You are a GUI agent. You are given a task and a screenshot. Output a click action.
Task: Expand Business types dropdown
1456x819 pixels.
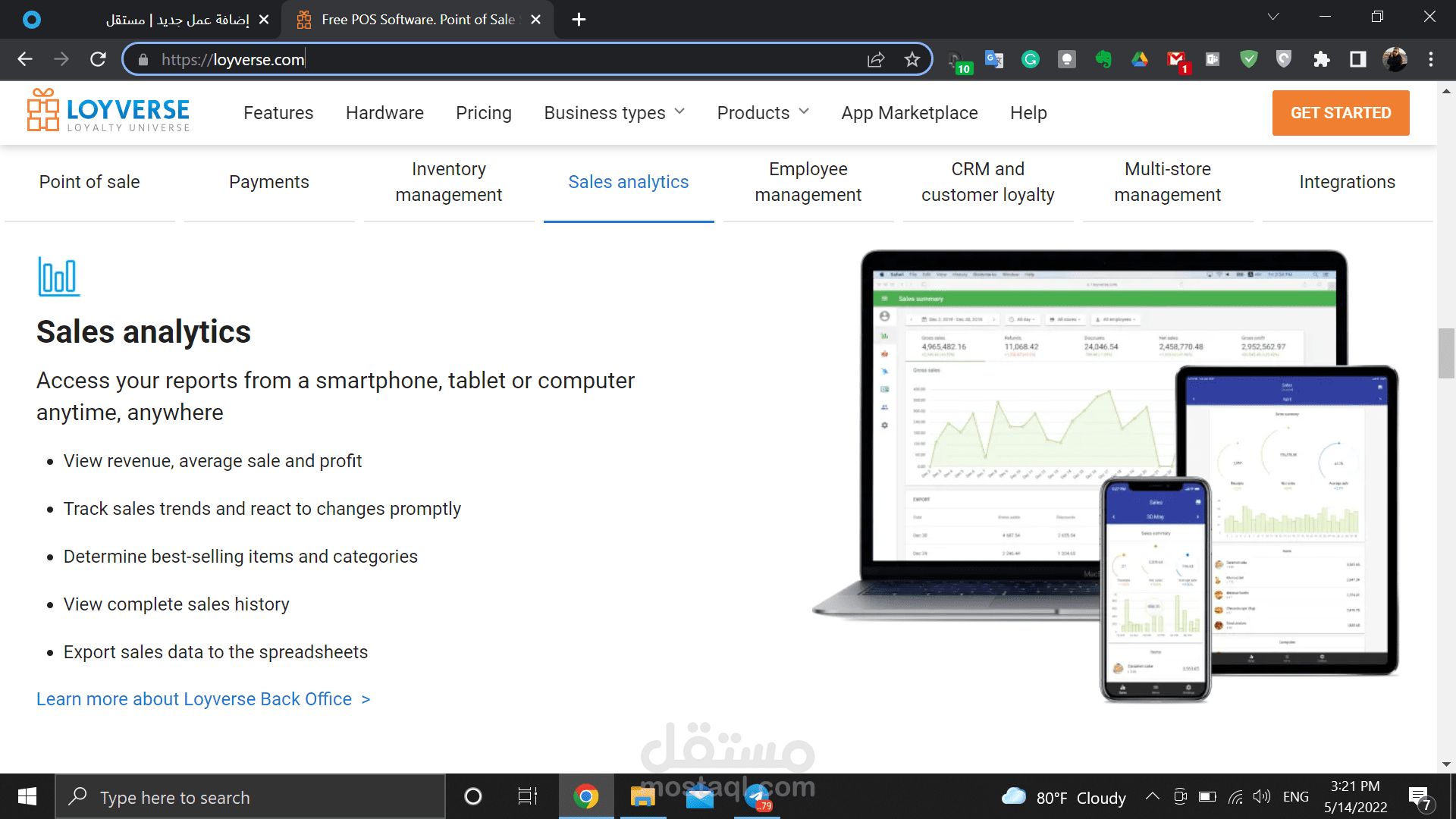tap(614, 112)
